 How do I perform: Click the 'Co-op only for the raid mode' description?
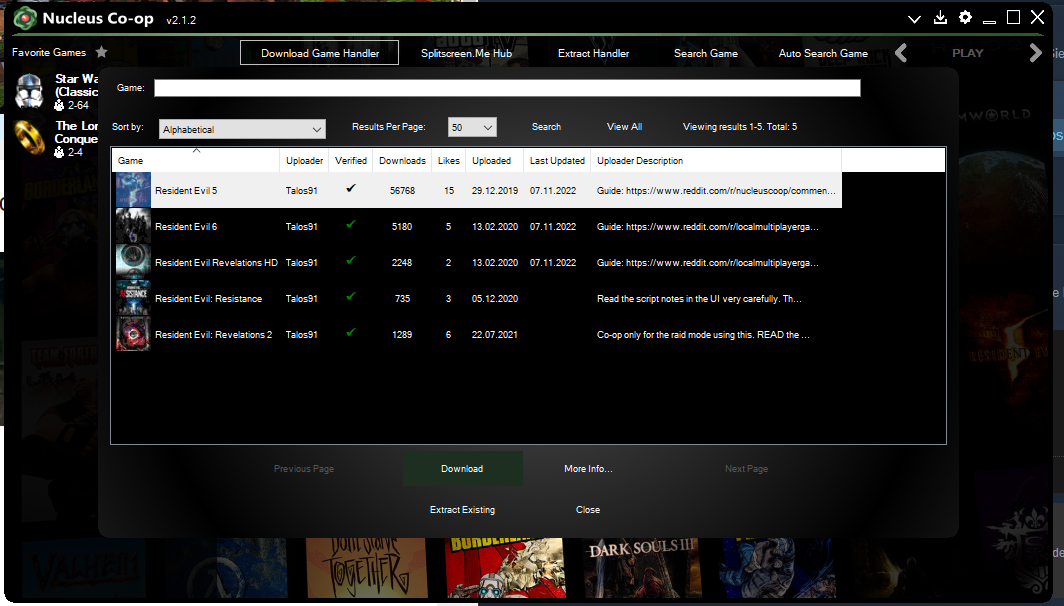[703, 335]
